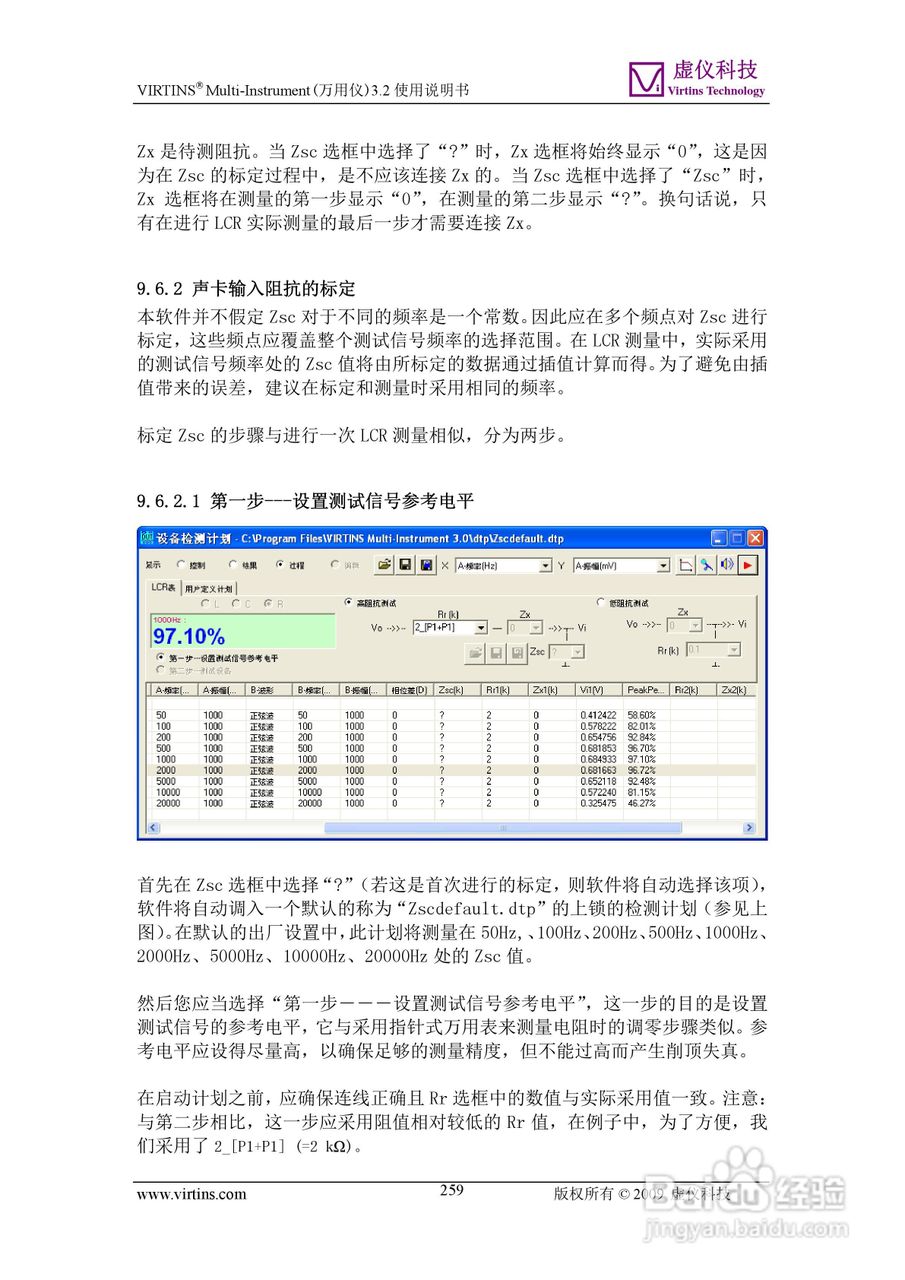Viewport: 905px width, 1280px height.
Task: Click the setup wrench icon
Action: pyautogui.click(x=706, y=565)
